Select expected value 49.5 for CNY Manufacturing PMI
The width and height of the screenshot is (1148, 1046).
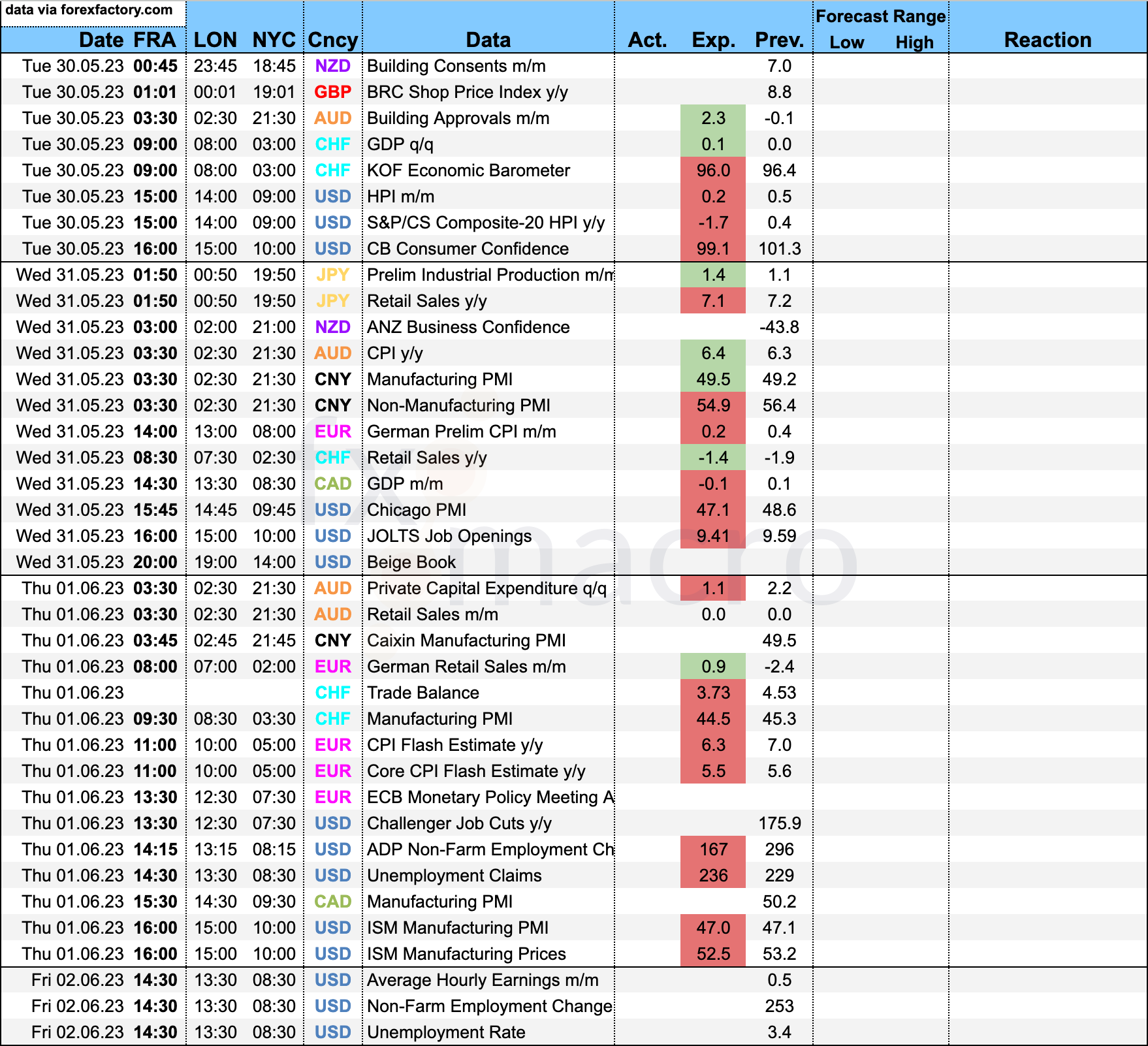click(x=713, y=379)
